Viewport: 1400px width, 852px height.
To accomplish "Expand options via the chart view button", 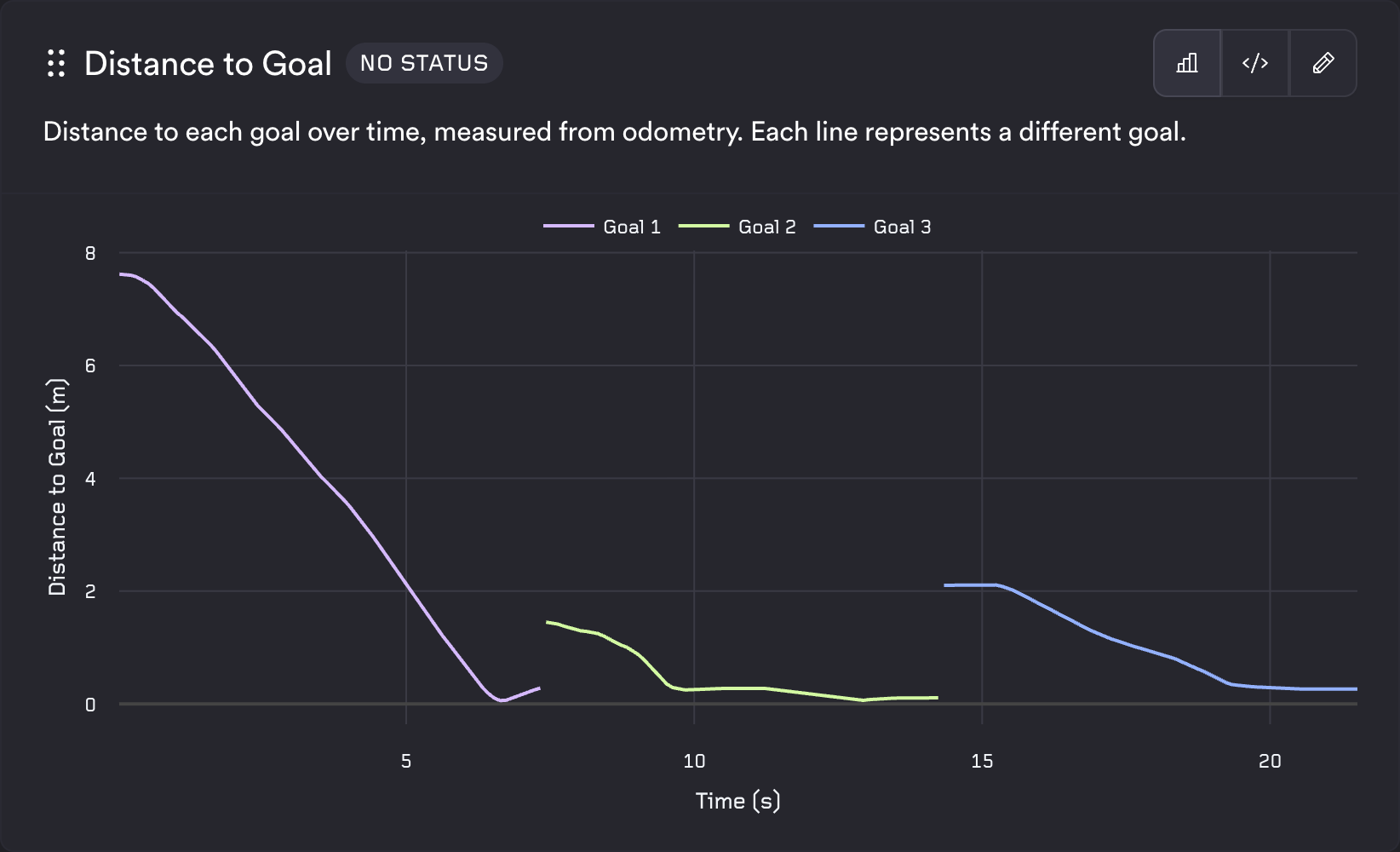I will pos(1187,62).
